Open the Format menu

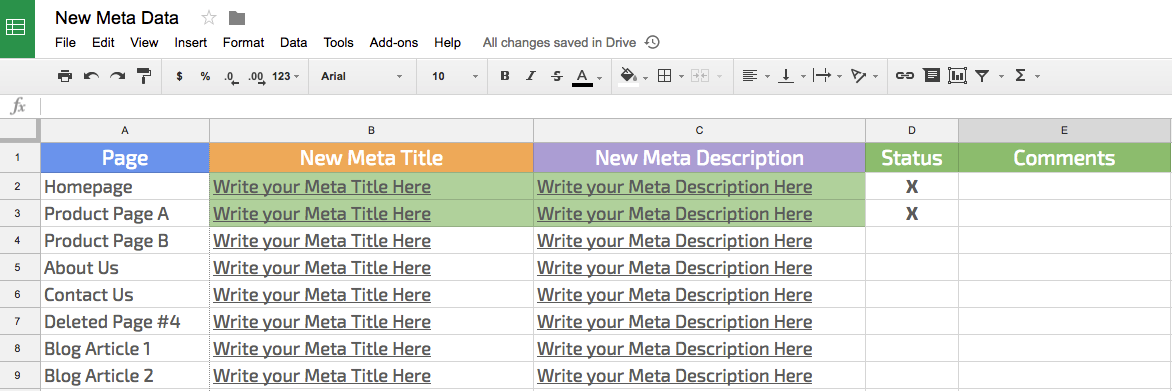pos(244,43)
